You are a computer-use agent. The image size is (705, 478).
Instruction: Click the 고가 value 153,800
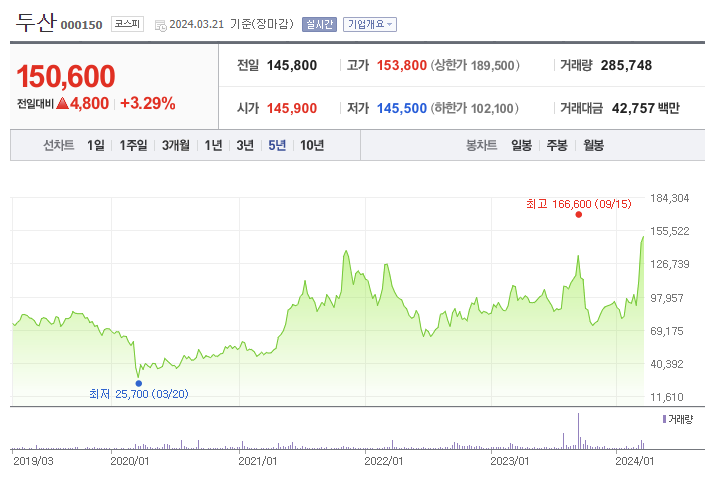[402, 66]
